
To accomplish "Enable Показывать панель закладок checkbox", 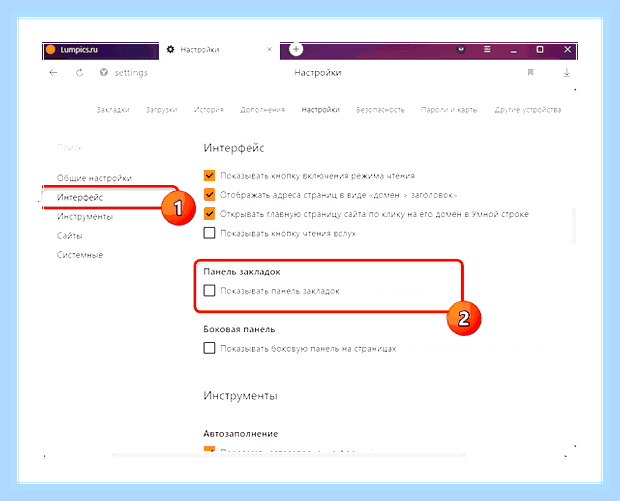I will coord(209,291).
